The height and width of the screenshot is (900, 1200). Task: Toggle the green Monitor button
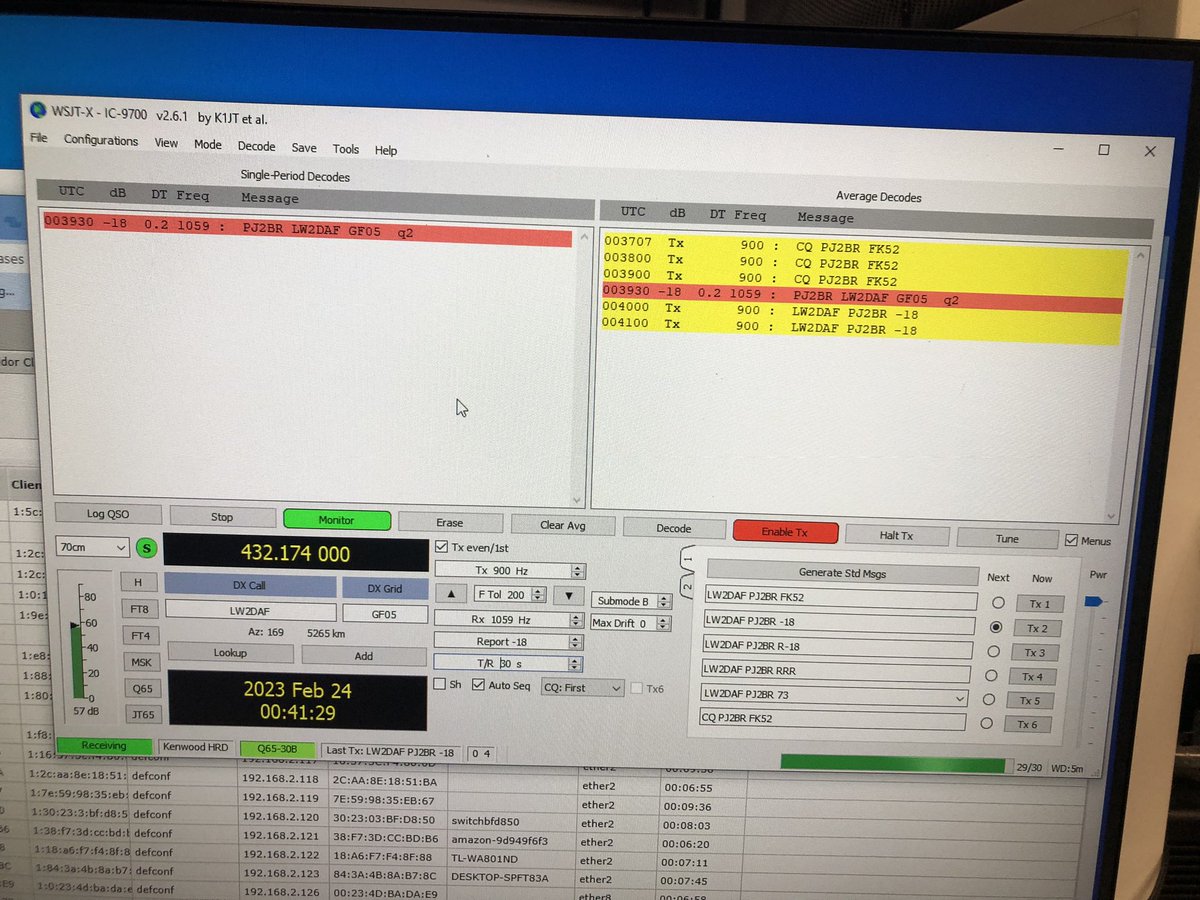336,520
